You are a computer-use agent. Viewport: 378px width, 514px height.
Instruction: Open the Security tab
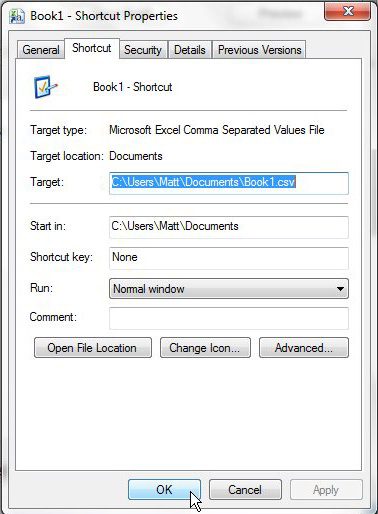(143, 50)
